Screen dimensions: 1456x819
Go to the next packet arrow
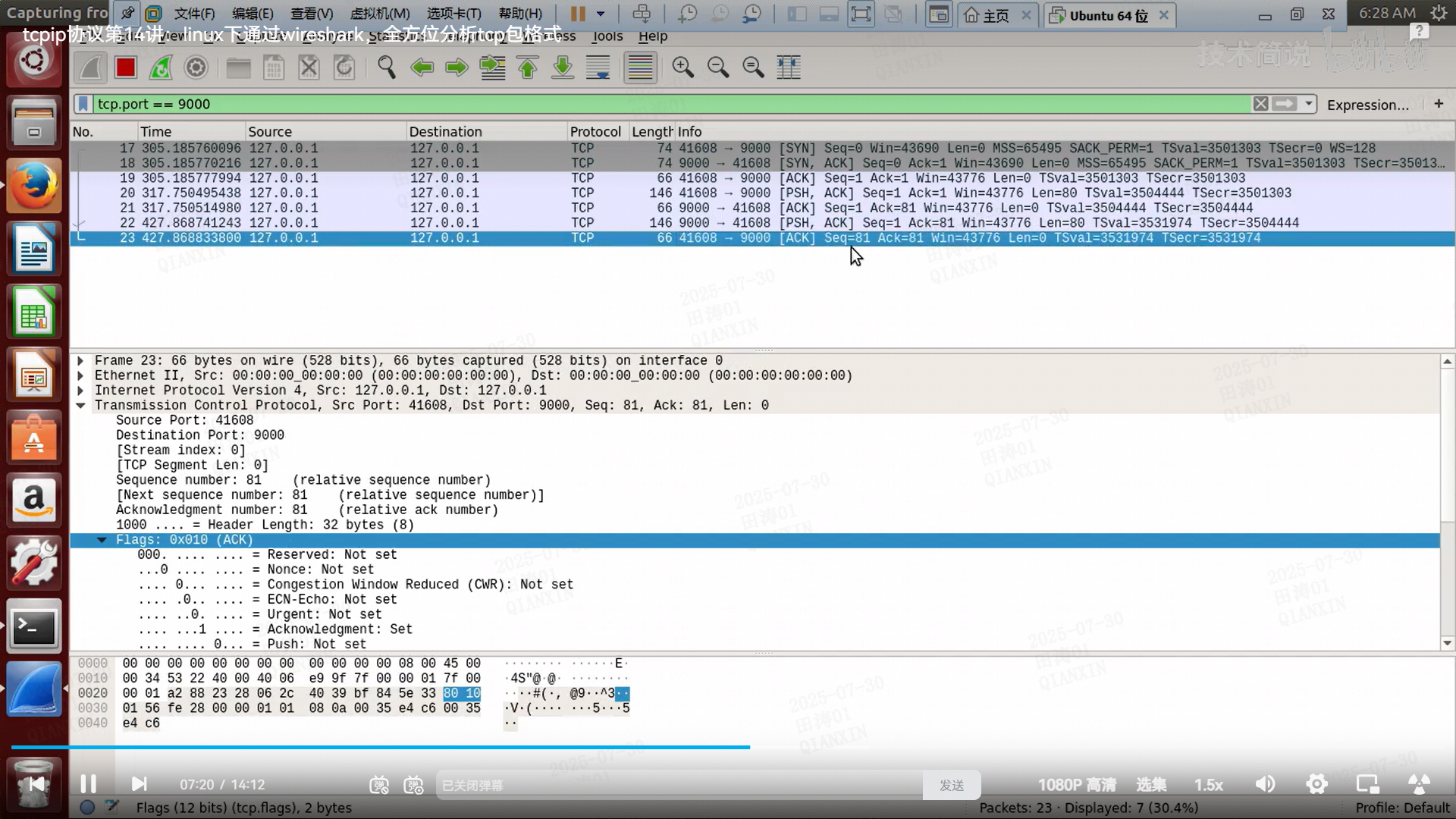(x=457, y=68)
